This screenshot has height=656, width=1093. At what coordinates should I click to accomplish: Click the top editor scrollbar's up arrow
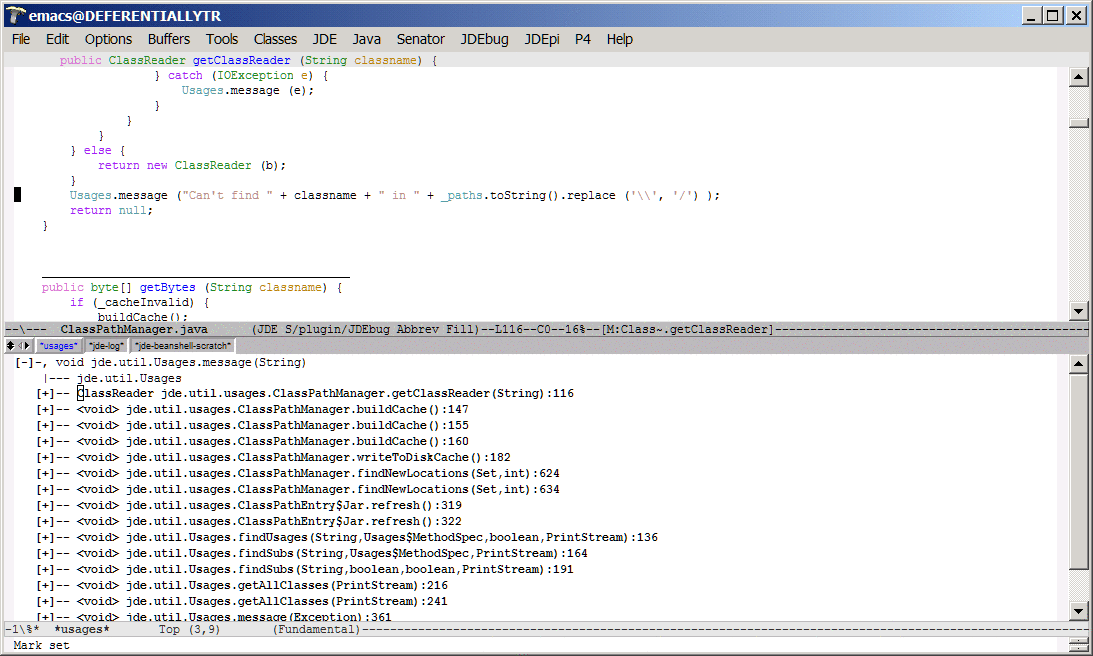coord(1078,78)
